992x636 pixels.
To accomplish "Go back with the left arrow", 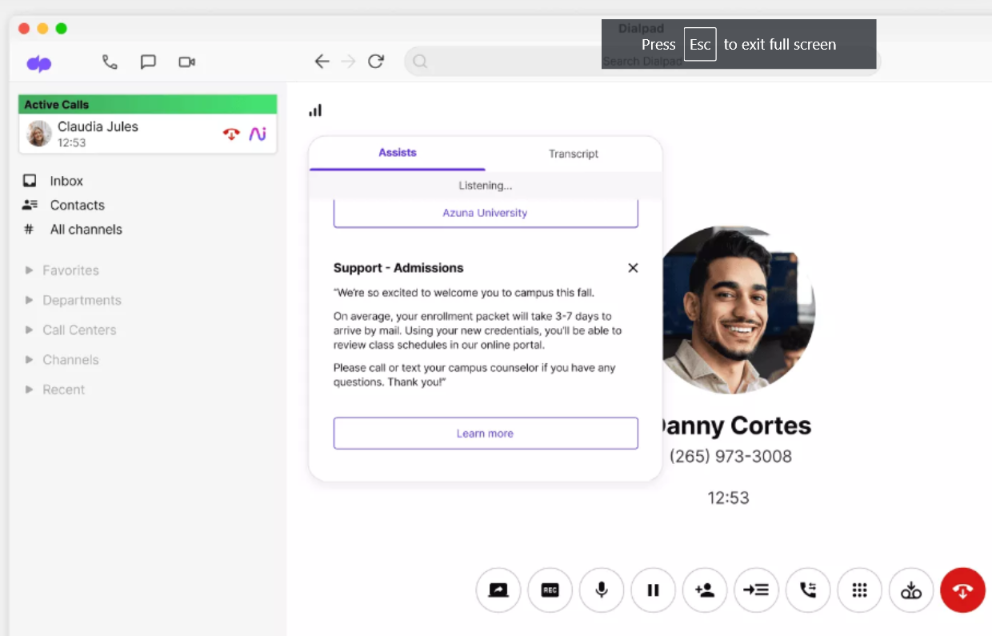I will (322, 61).
